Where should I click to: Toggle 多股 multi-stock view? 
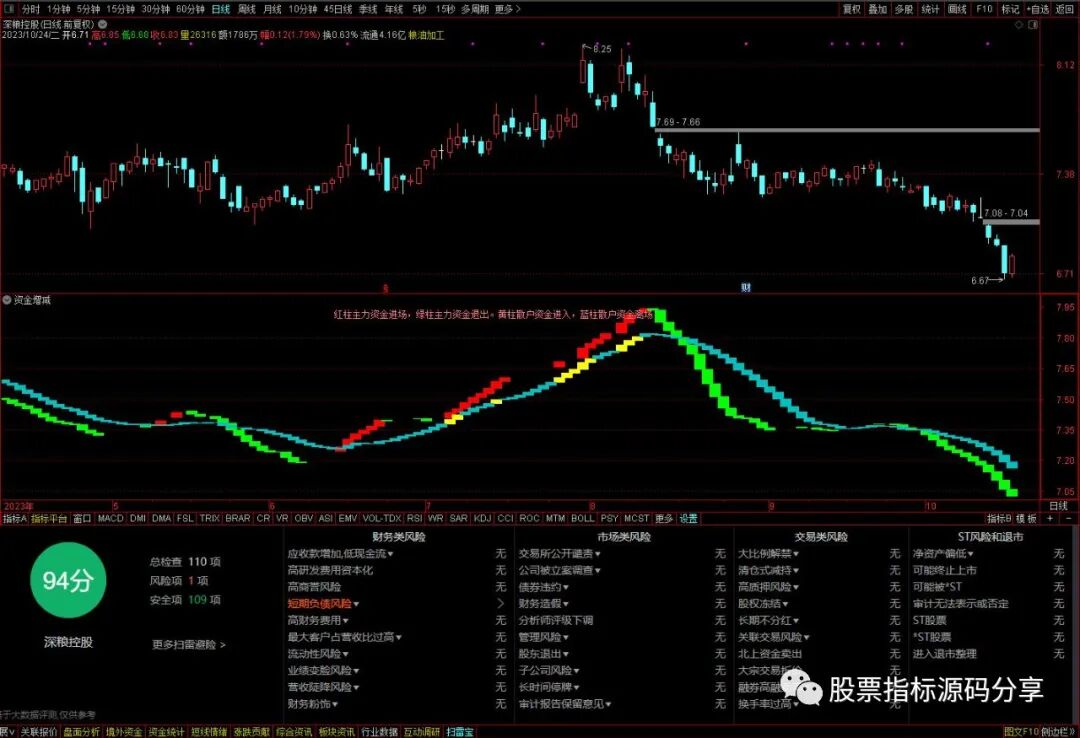(904, 9)
